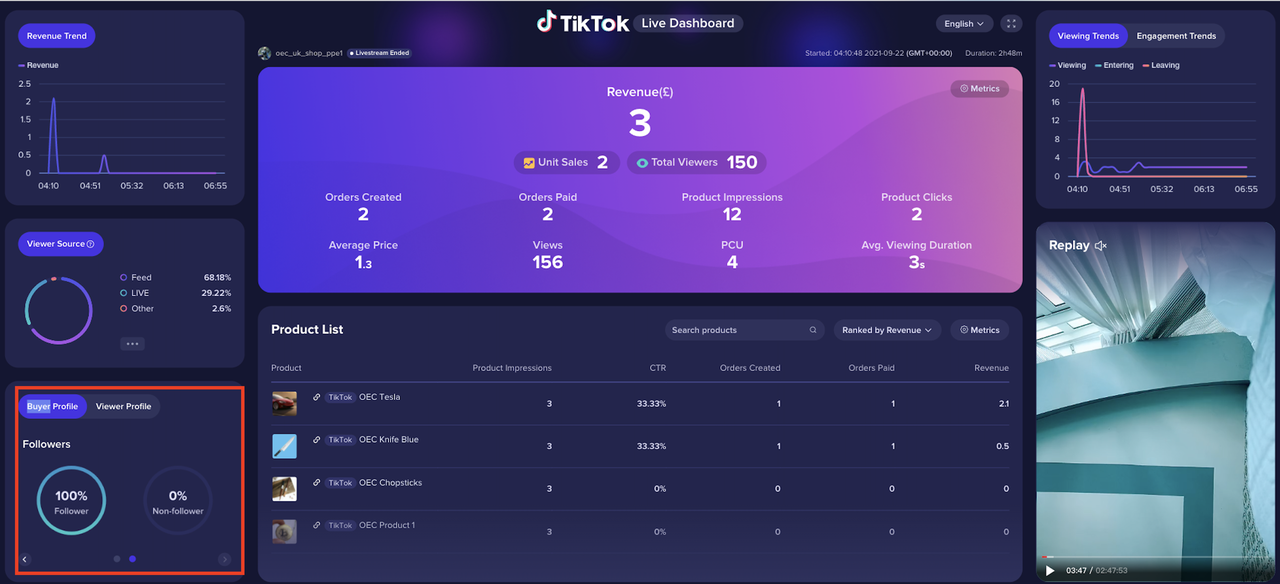Open the English language dropdown

pyautogui.click(x=964, y=23)
